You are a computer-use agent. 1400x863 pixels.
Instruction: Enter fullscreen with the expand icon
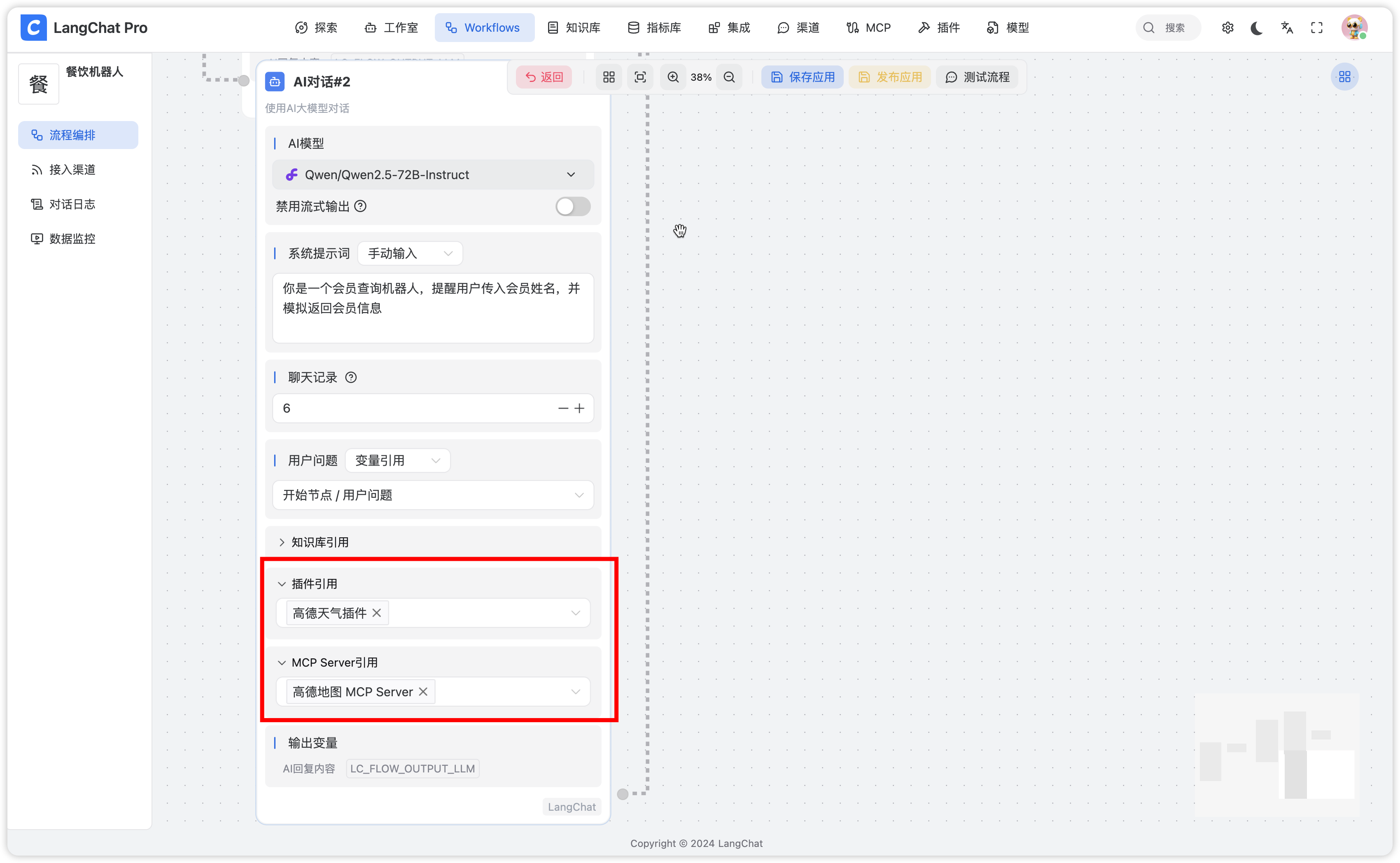click(x=1317, y=28)
